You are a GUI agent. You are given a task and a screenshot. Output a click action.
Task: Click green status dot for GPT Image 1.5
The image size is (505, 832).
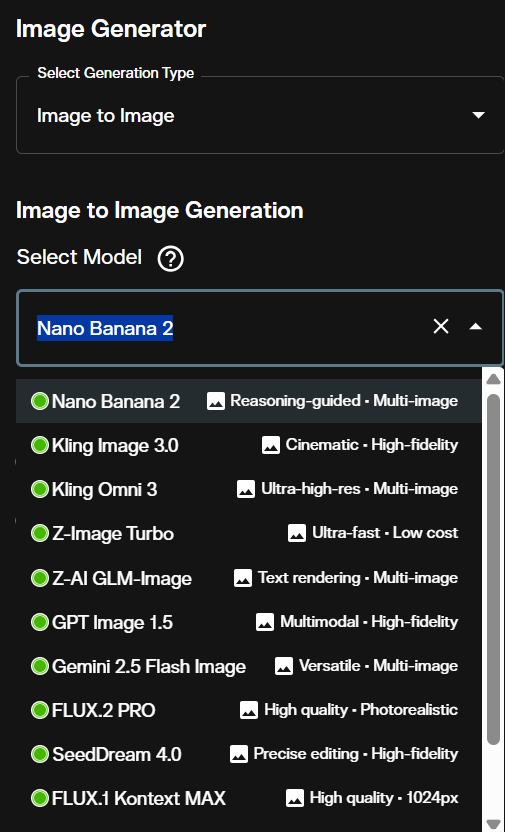point(40,622)
